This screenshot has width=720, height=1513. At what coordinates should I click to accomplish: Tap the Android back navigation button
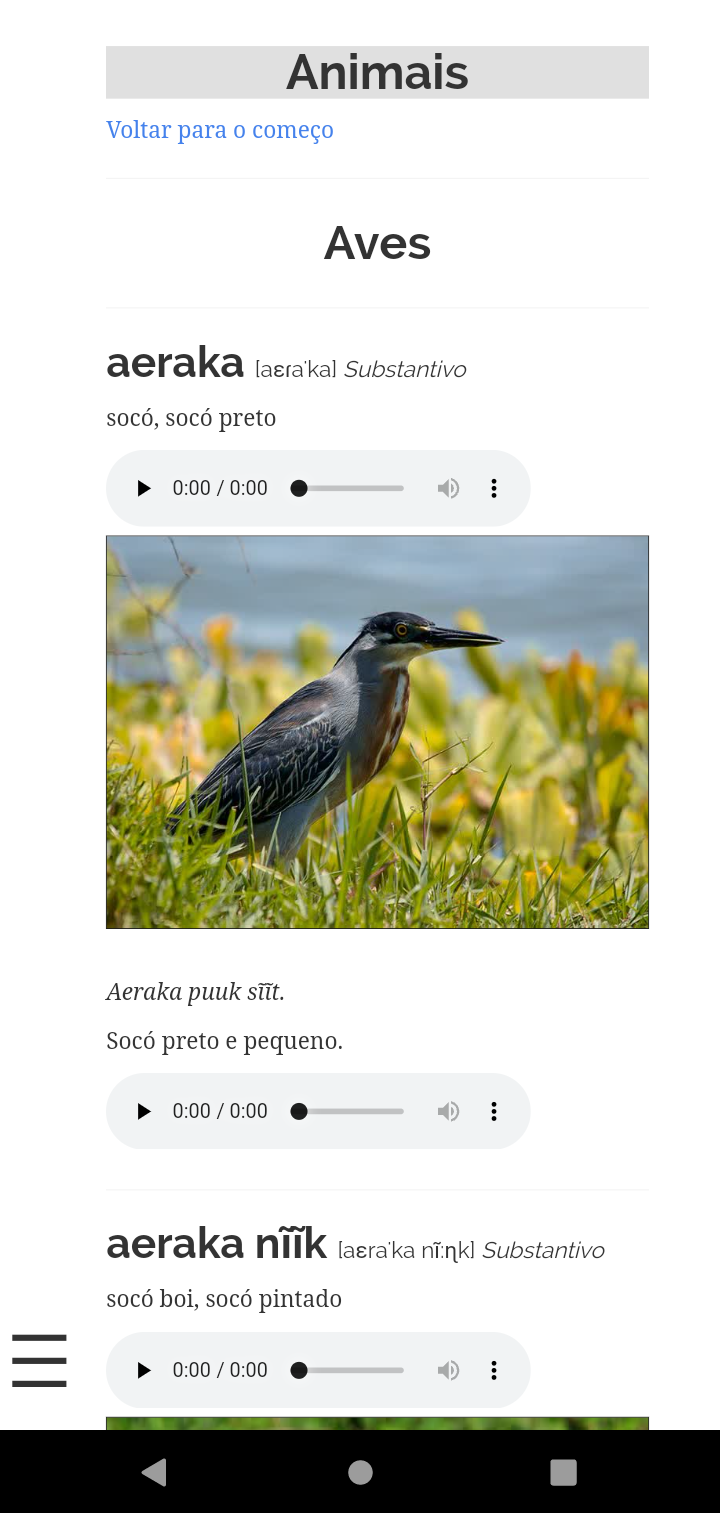coord(154,1472)
